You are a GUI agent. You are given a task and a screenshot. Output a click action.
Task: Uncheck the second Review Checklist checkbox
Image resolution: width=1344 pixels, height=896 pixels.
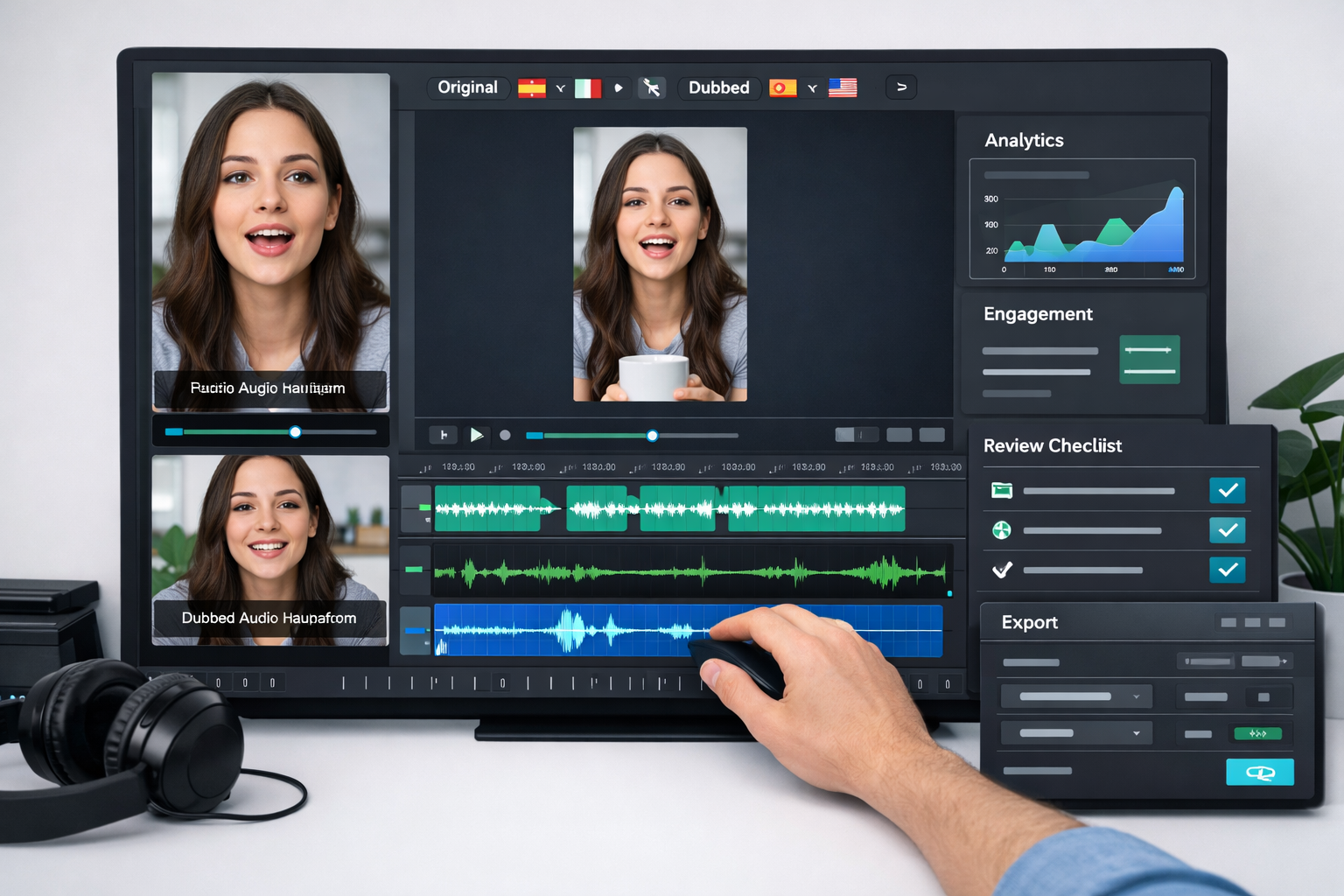[x=1228, y=529]
